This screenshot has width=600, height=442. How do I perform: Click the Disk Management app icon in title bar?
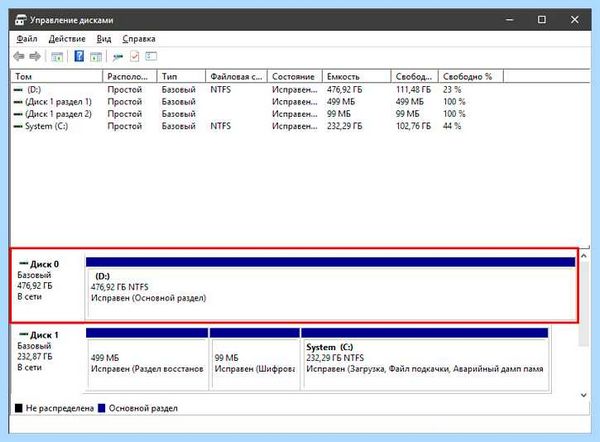21,20
